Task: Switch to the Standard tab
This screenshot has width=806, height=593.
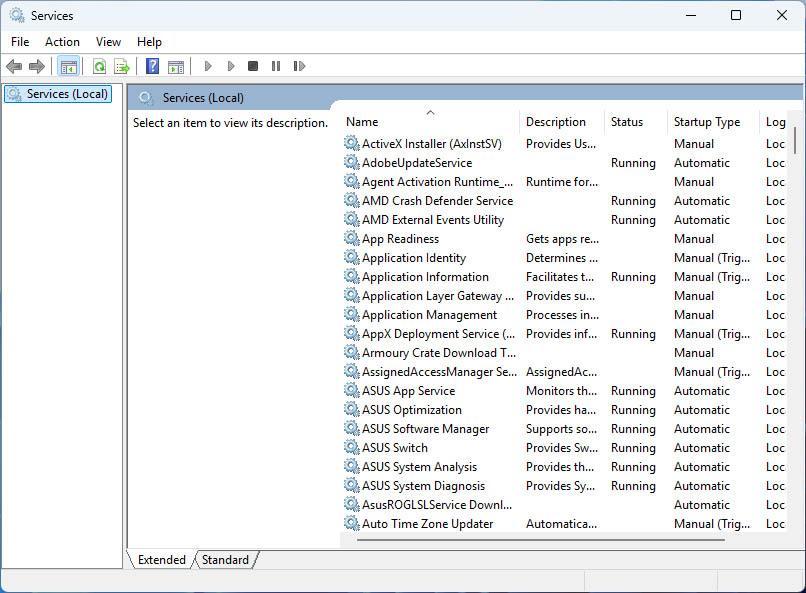Action: click(x=225, y=560)
